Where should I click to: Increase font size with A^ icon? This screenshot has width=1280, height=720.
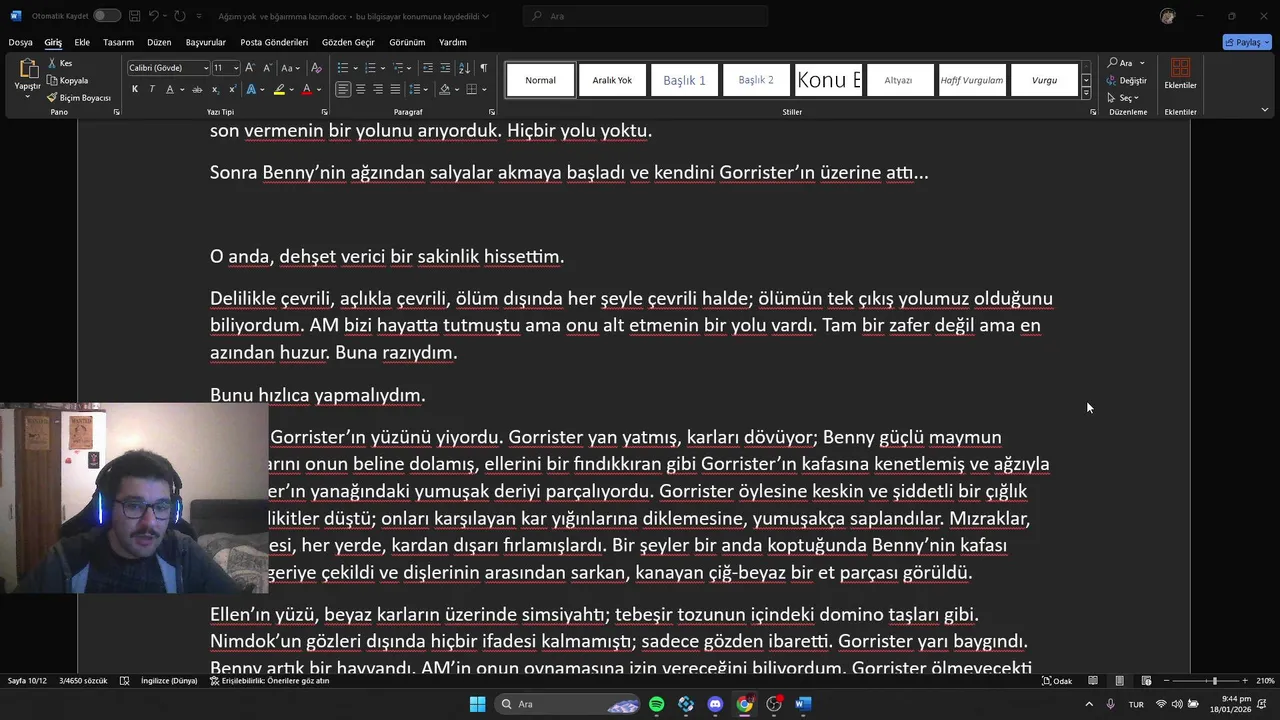pyautogui.click(x=251, y=68)
